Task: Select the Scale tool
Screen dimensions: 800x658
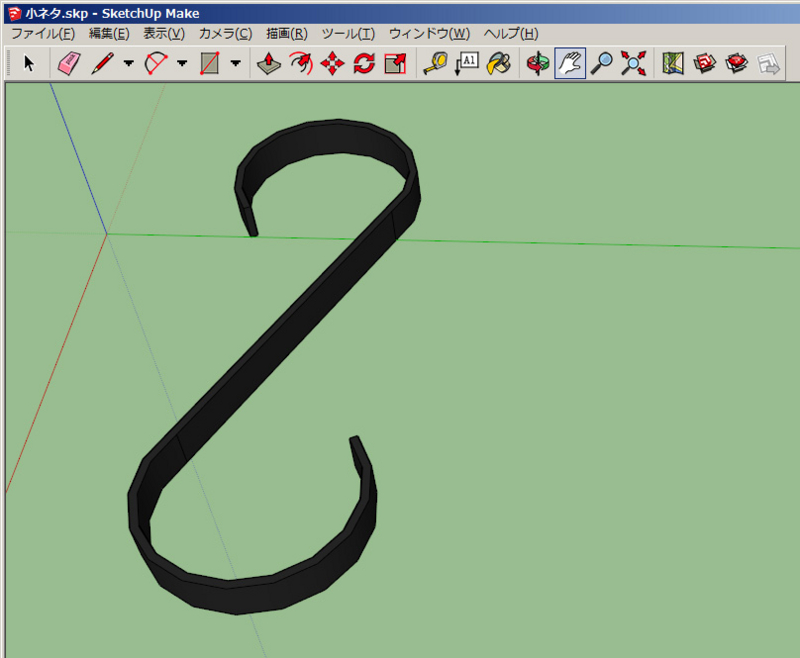Action: (x=395, y=63)
